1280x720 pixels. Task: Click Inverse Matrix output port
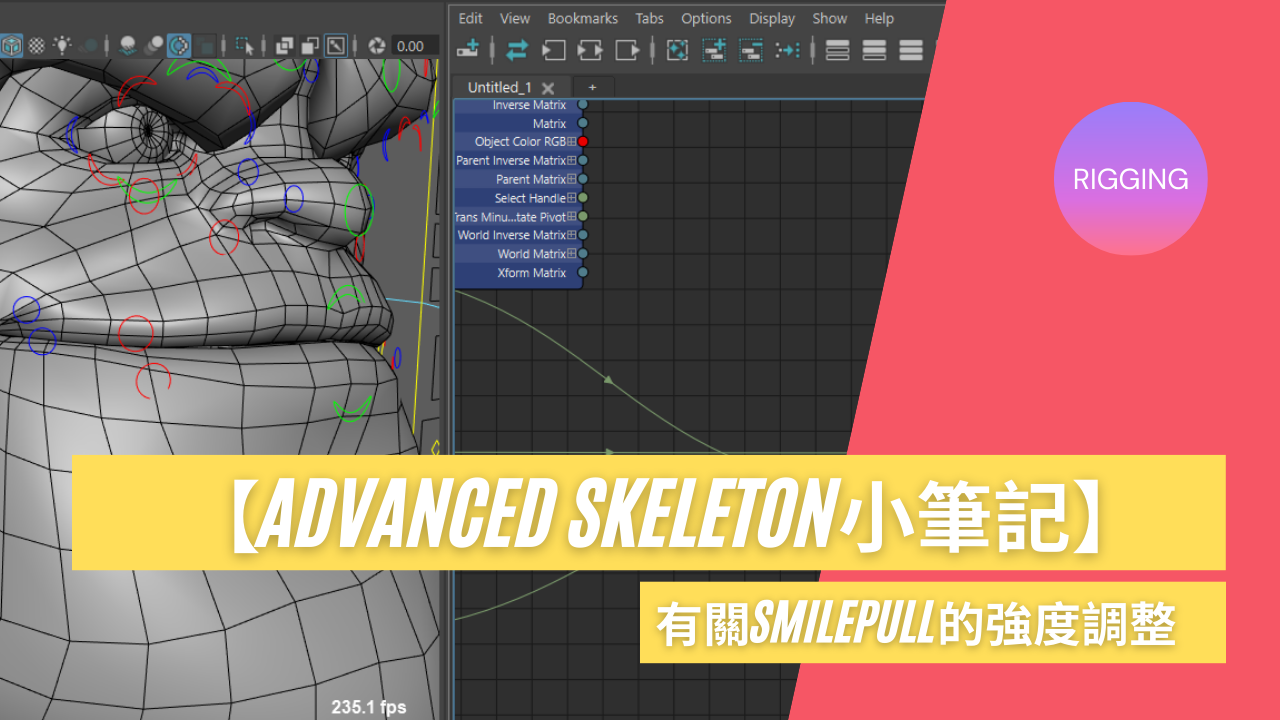[583, 104]
